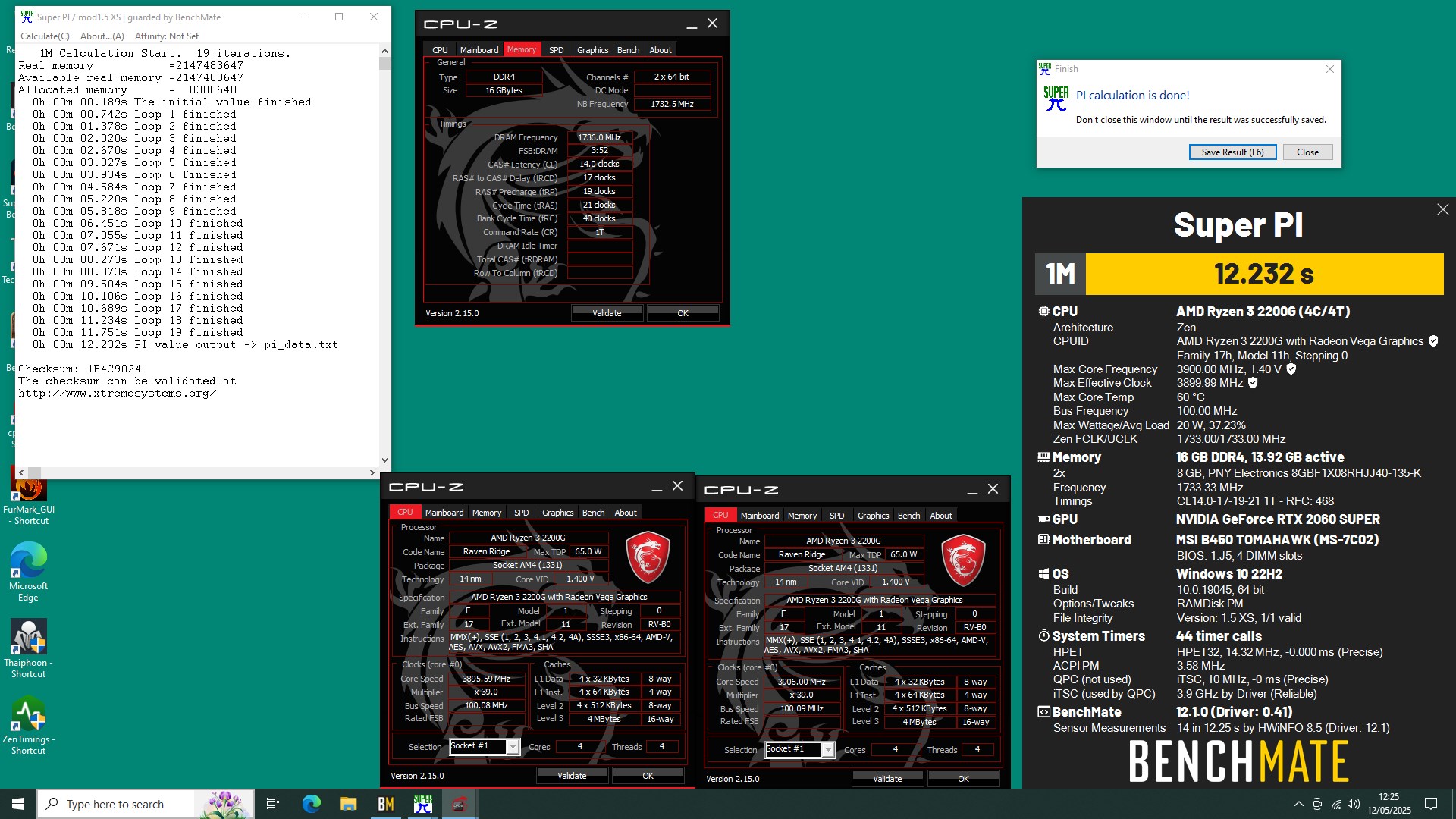Screen dimensions: 1456x819
Task: Click Checksum: 1B4C9024 line in Super PI
Action: pos(80,369)
